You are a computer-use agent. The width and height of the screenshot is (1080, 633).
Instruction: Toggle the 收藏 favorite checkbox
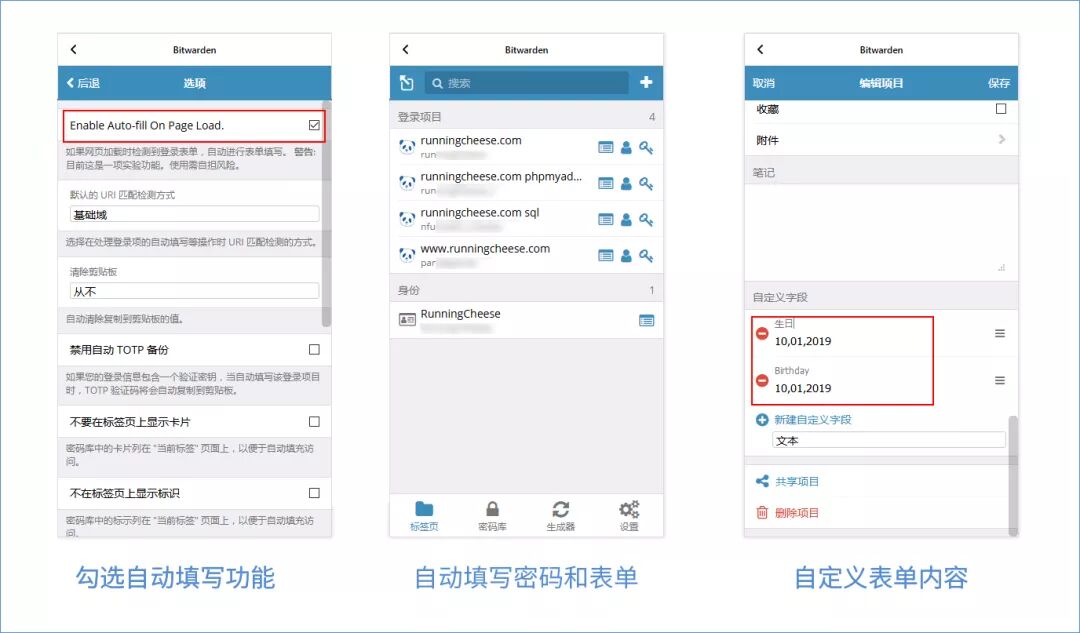(x=1001, y=109)
